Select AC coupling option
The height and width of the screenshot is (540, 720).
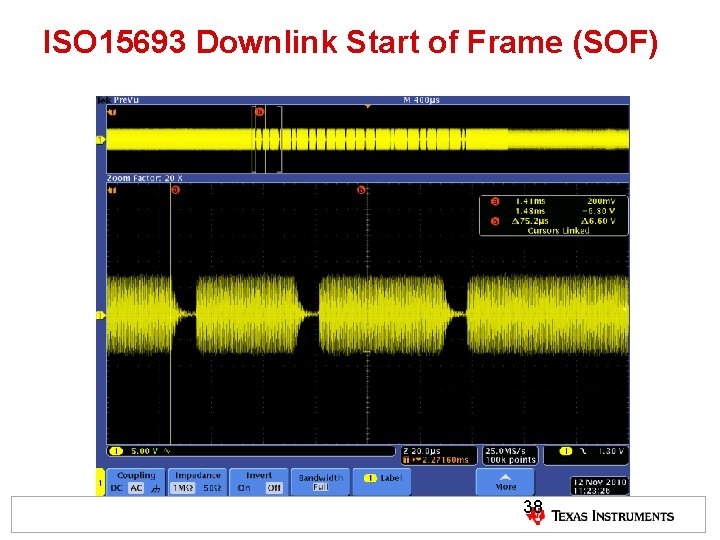[x=136, y=488]
